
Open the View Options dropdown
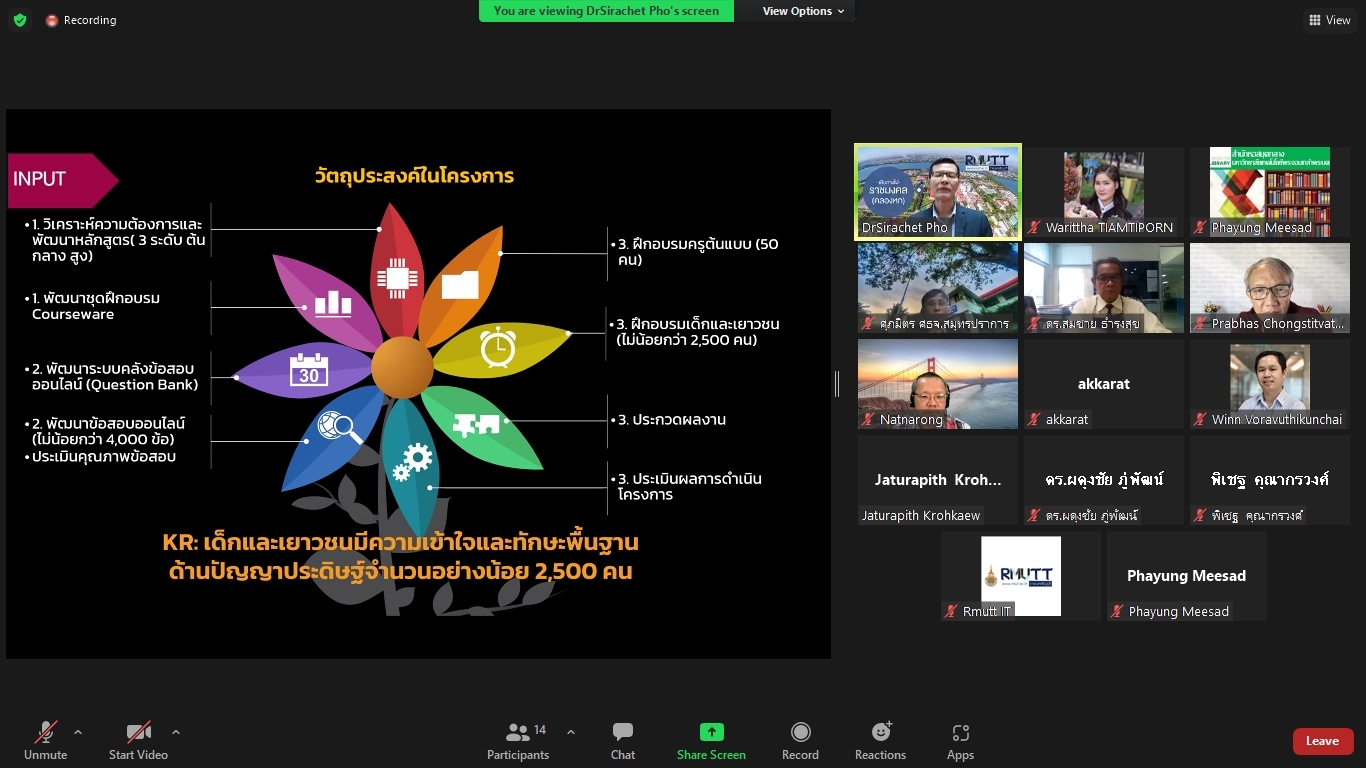(803, 11)
